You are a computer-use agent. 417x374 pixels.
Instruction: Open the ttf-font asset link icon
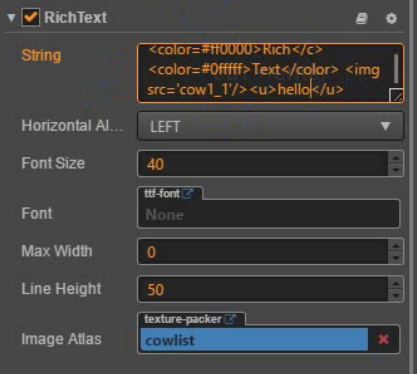coord(188,193)
